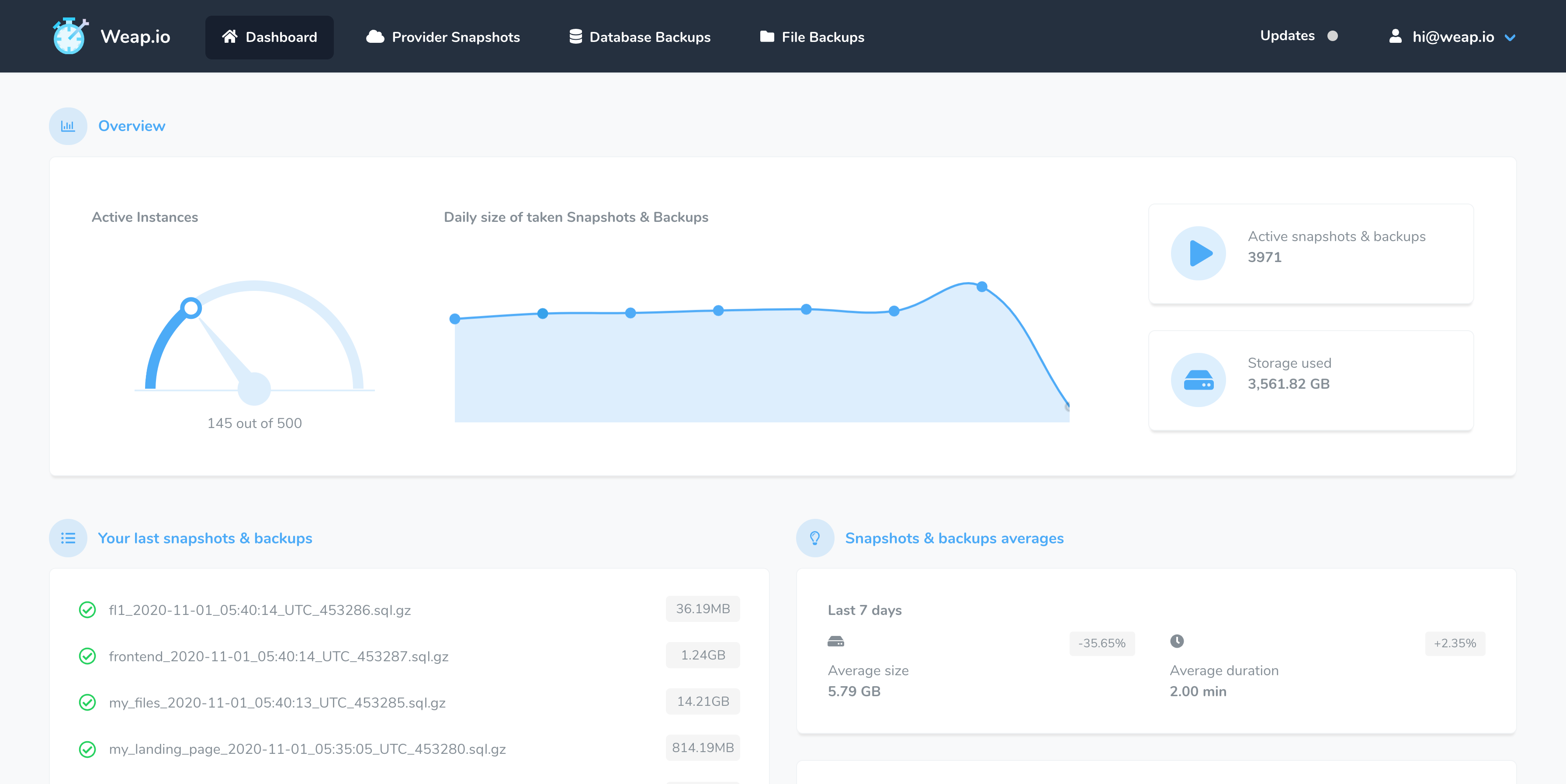This screenshot has width=1566, height=784.
Task: Click the Weap.io brand name
Action: click(x=135, y=36)
